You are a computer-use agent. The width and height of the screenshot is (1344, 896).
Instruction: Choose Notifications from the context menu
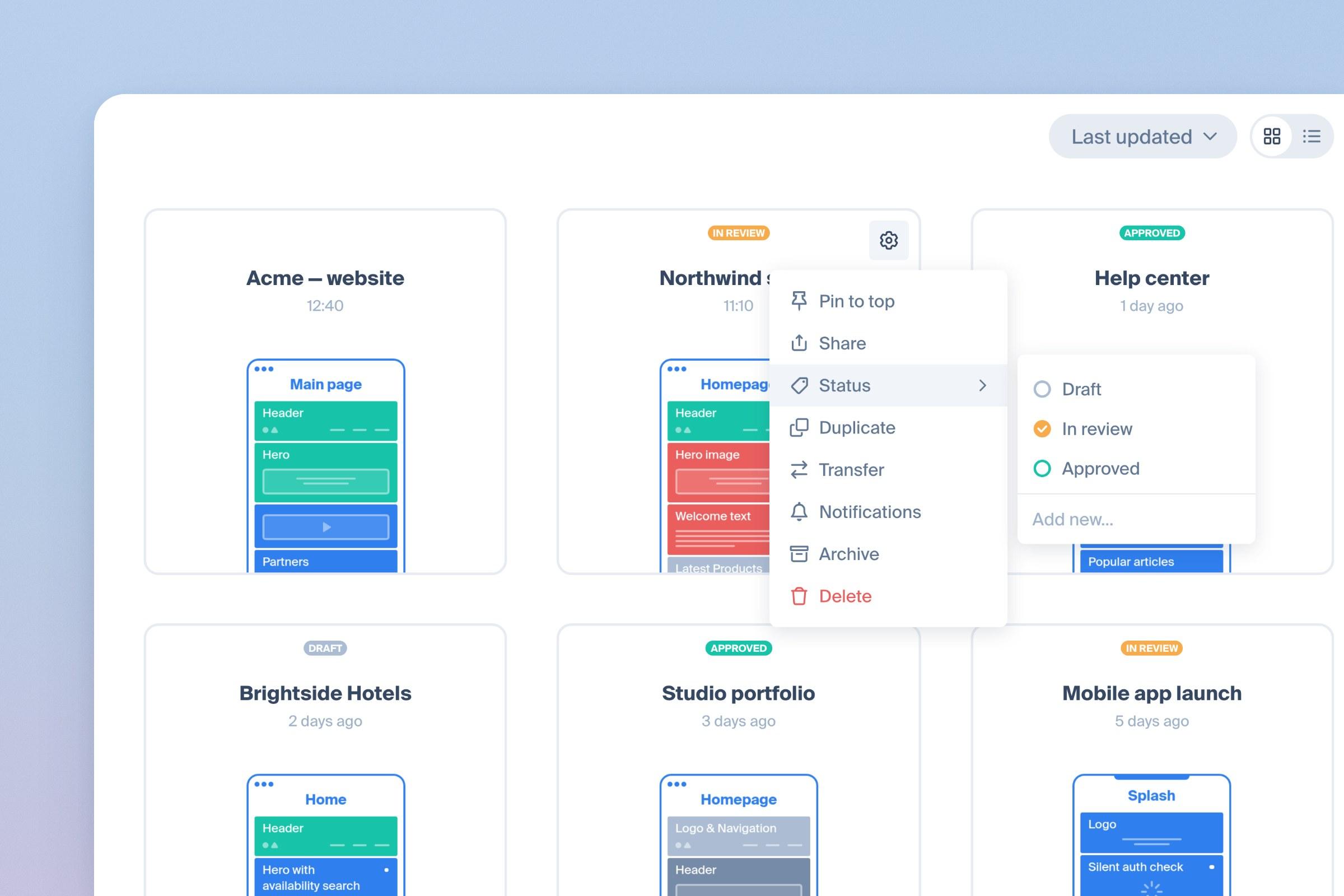pos(889,512)
